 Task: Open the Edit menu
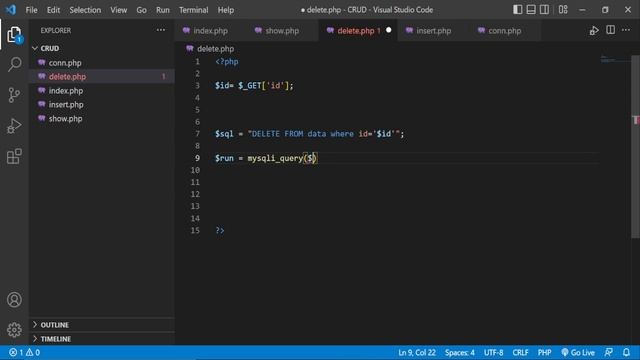point(53,10)
